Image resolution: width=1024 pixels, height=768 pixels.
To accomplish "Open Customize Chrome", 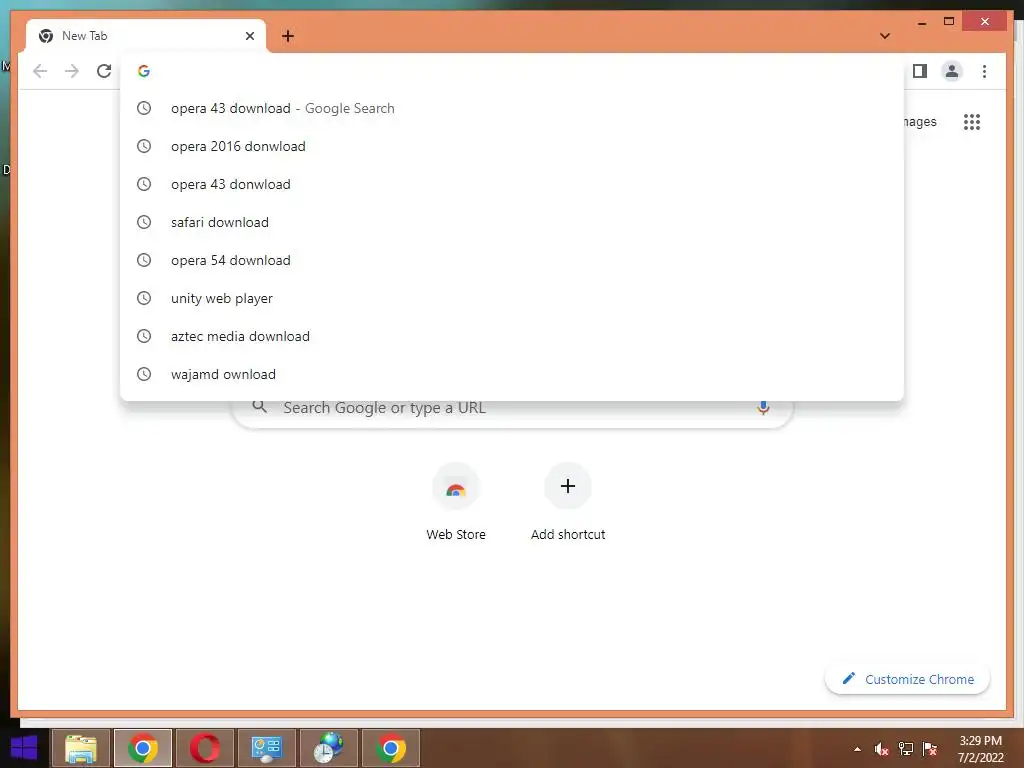I will 908,679.
